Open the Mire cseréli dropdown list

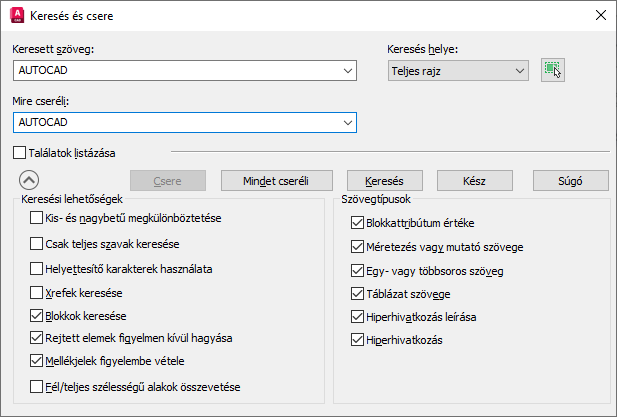(x=347, y=122)
